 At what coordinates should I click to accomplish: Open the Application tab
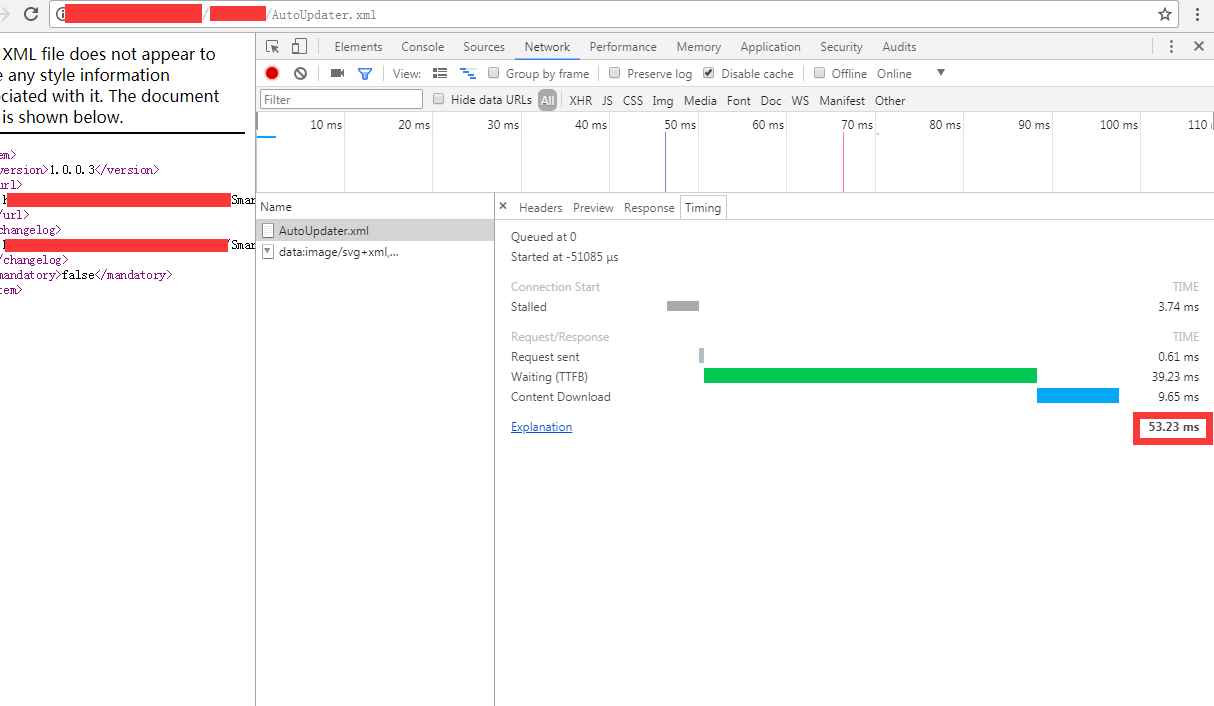(770, 47)
